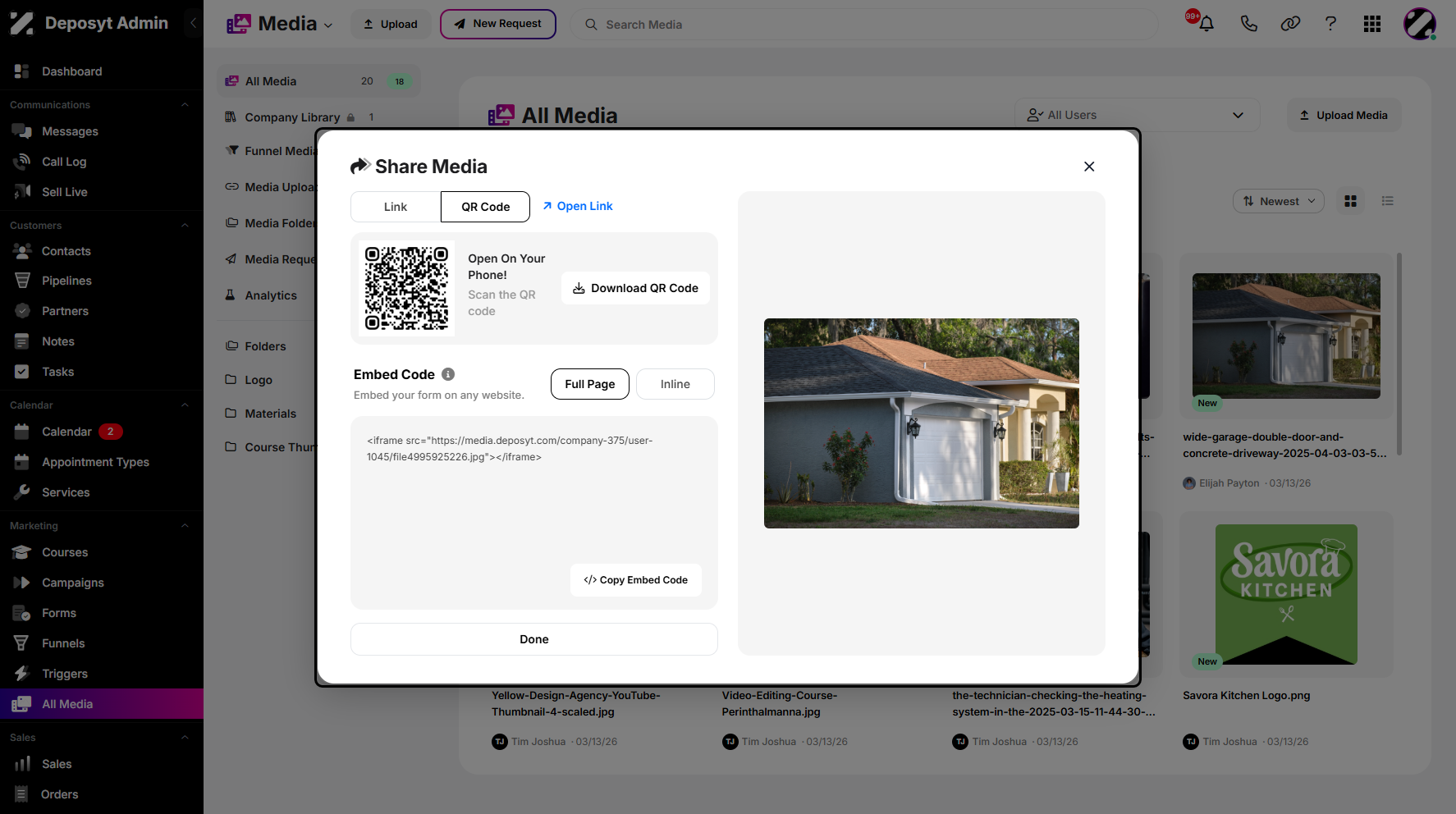Viewport: 1456px width, 814px height.
Task: Collapse the Marketing section
Action: click(x=185, y=526)
